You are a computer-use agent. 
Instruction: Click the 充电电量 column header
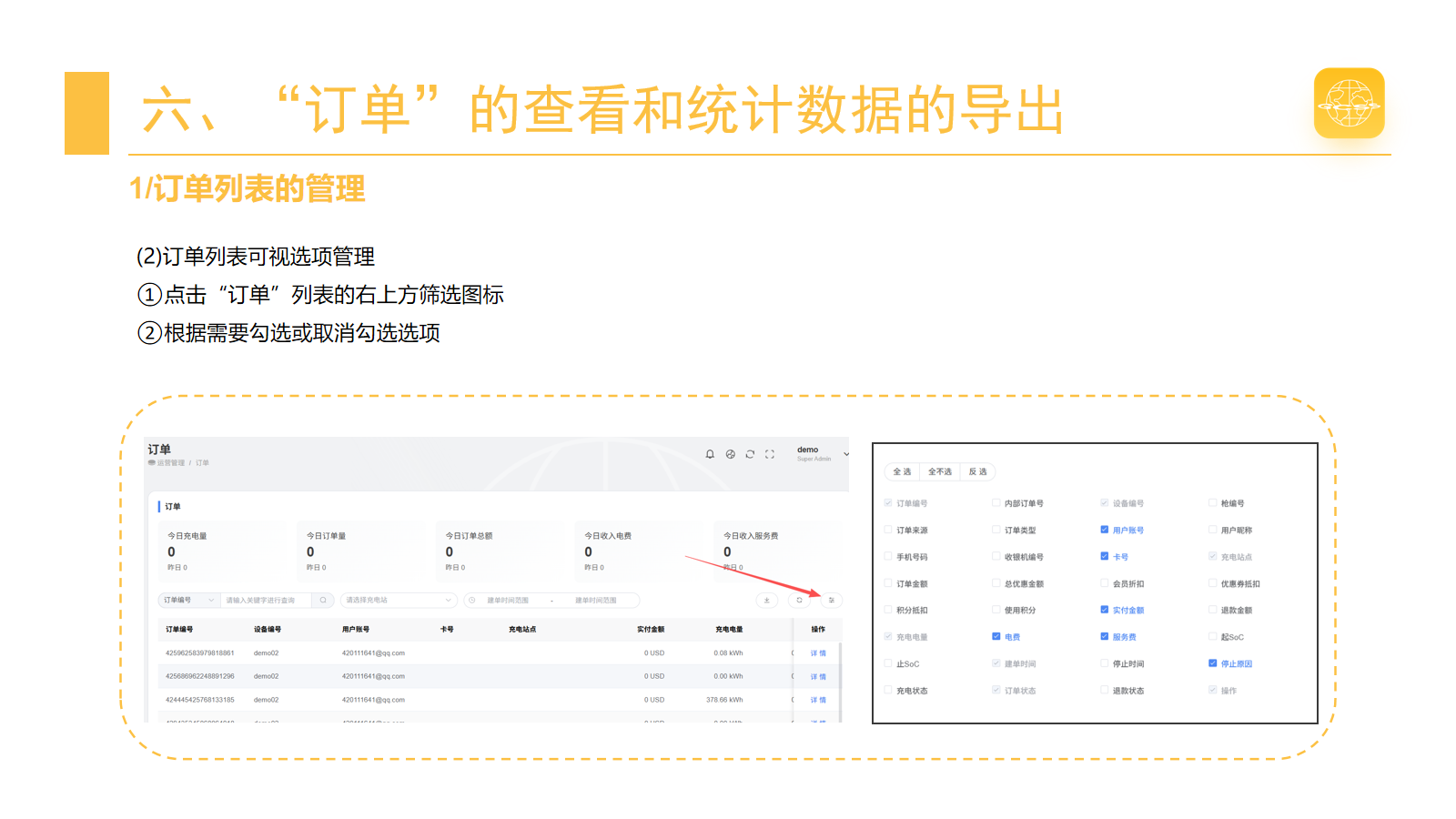click(x=729, y=630)
